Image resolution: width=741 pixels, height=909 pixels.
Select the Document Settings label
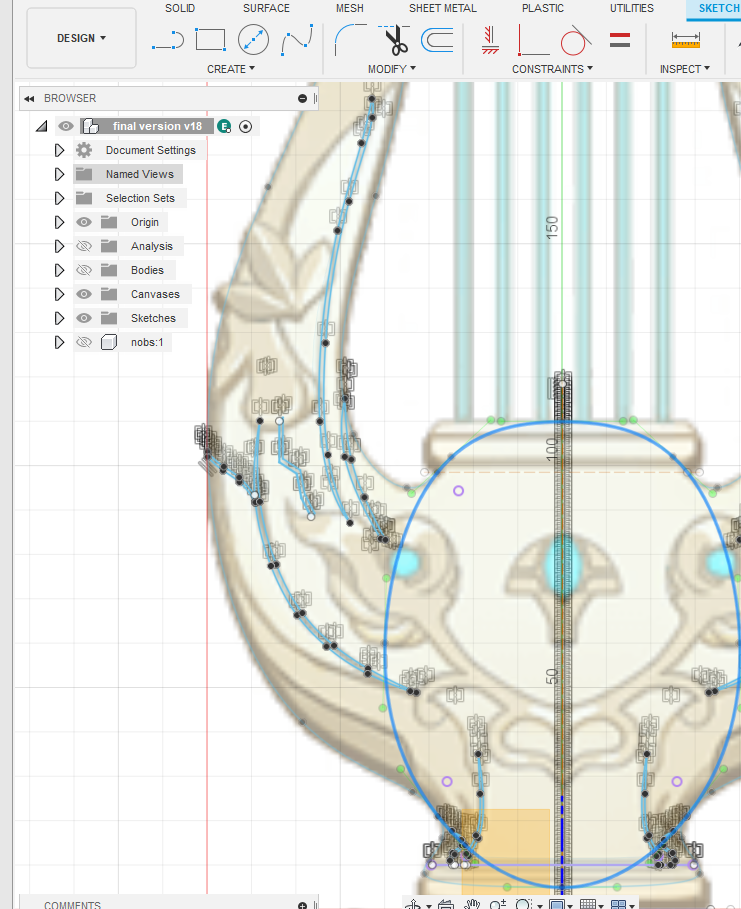151,150
